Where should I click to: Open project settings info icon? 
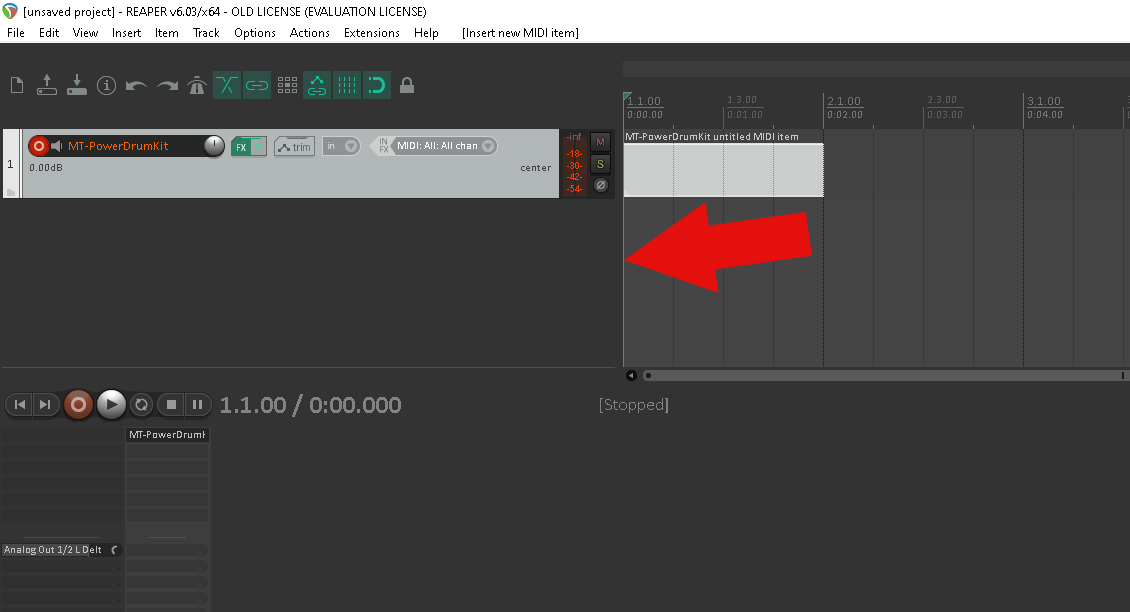[107, 86]
